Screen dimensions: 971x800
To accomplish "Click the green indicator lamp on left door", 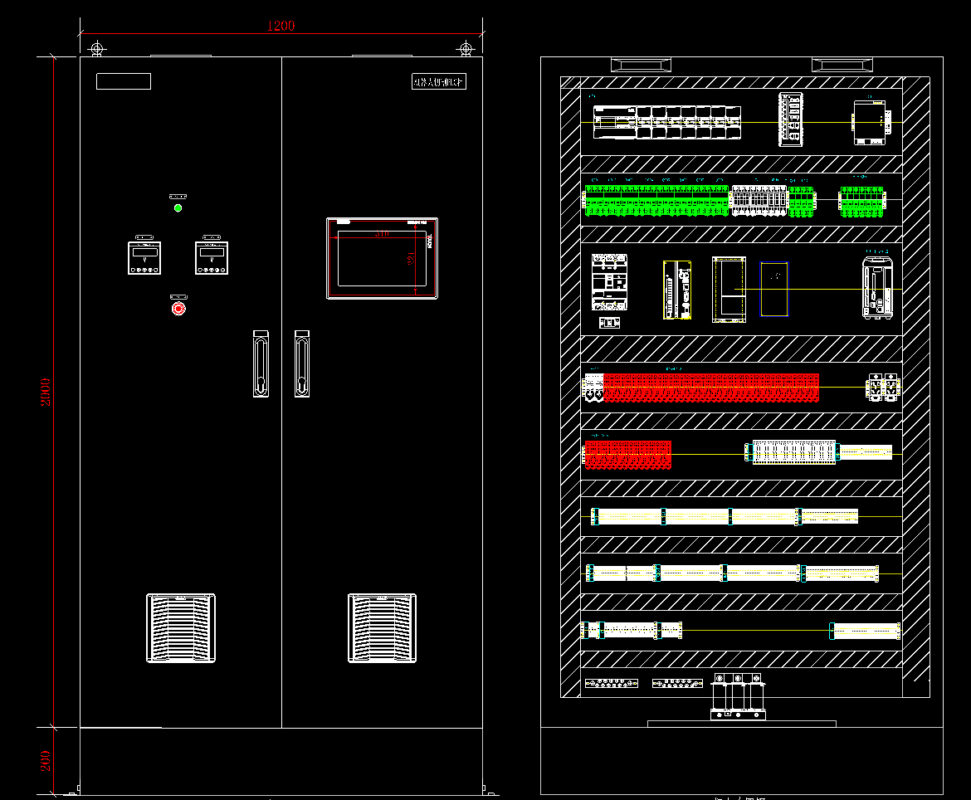I will pyautogui.click(x=178, y=208).
